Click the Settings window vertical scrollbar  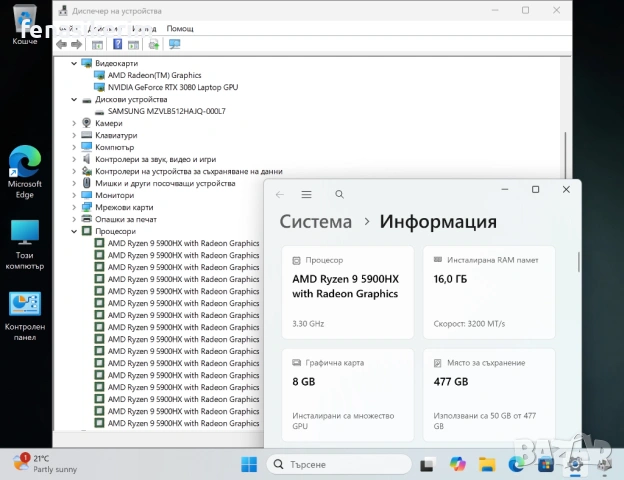578,262
